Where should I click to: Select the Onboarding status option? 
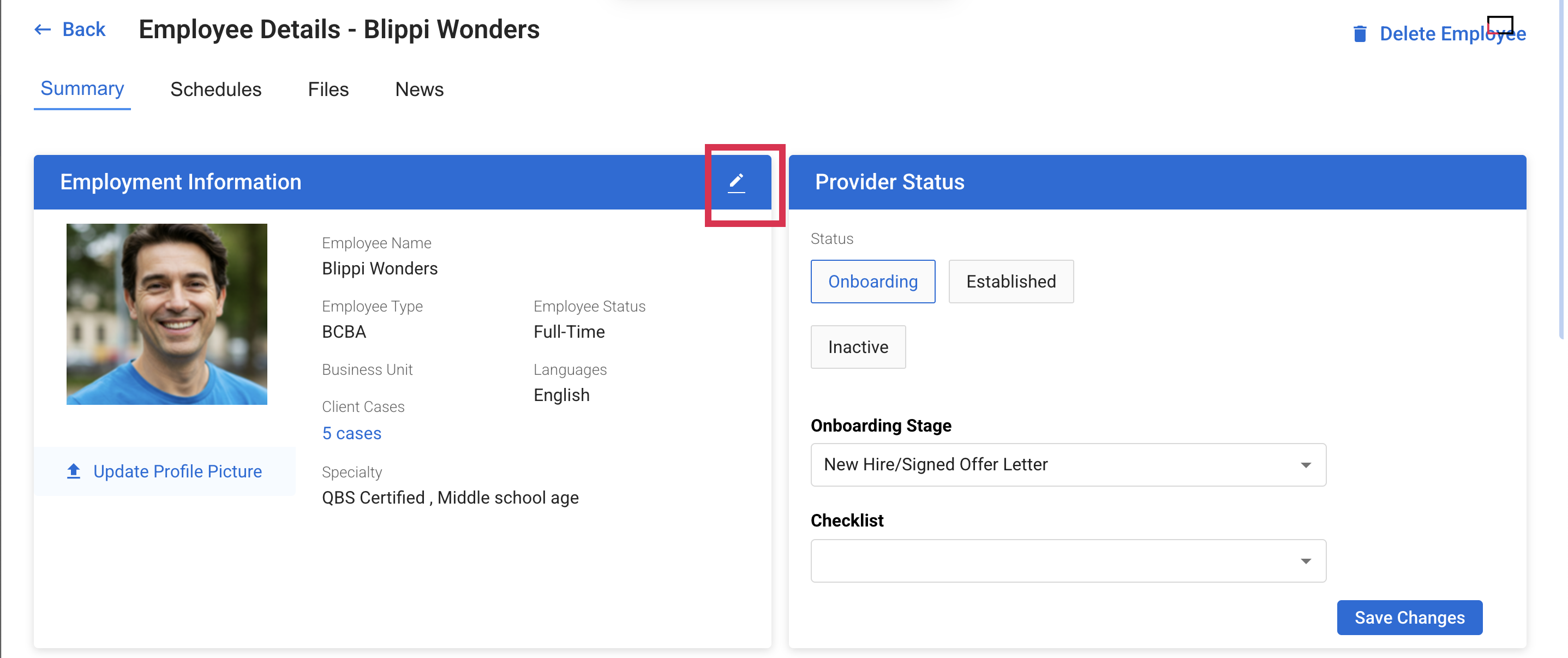pyautogui.click(x=872, y=282)
